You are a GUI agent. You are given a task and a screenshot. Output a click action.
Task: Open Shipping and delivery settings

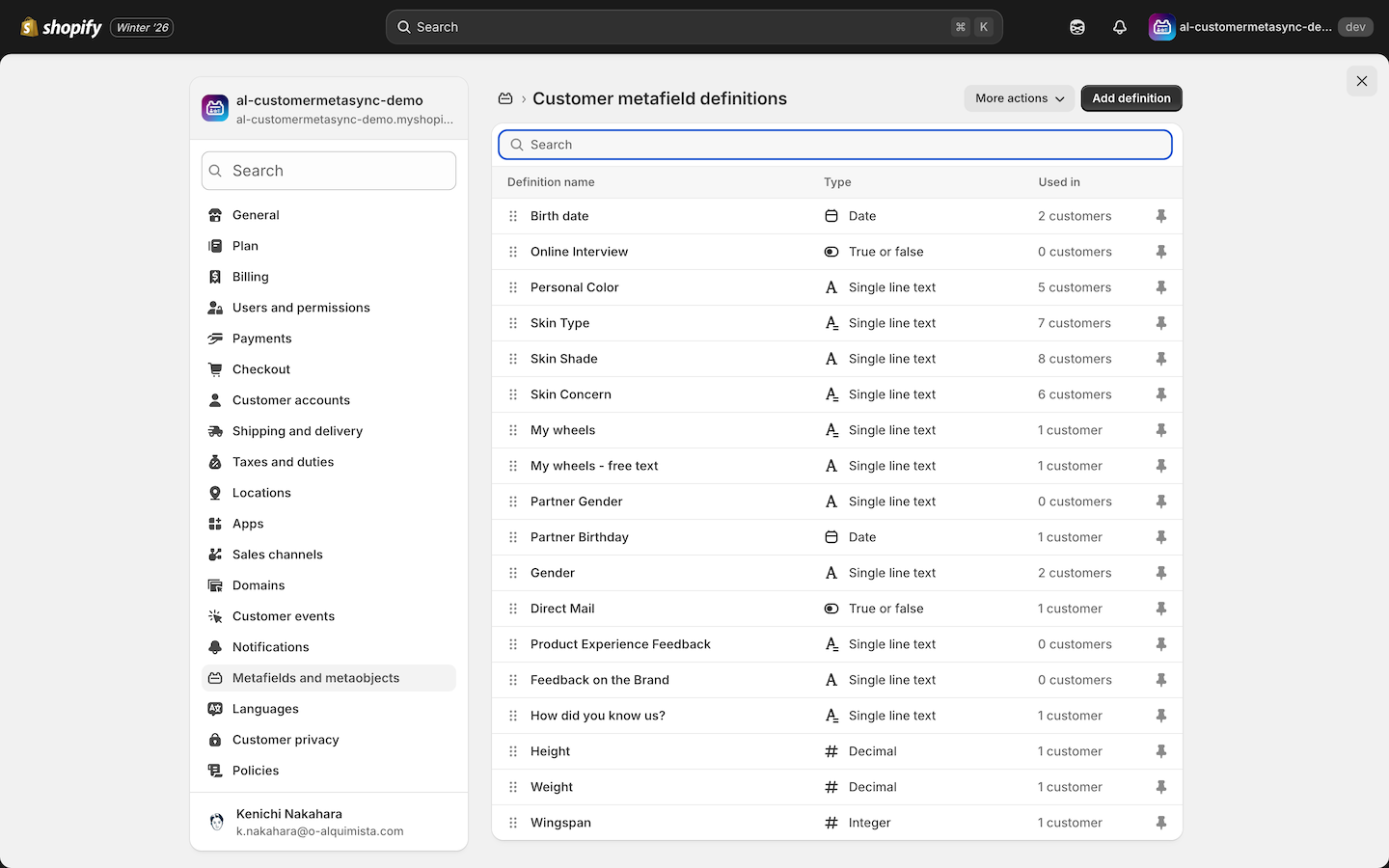pyautogui.click(x=297, y=430)
